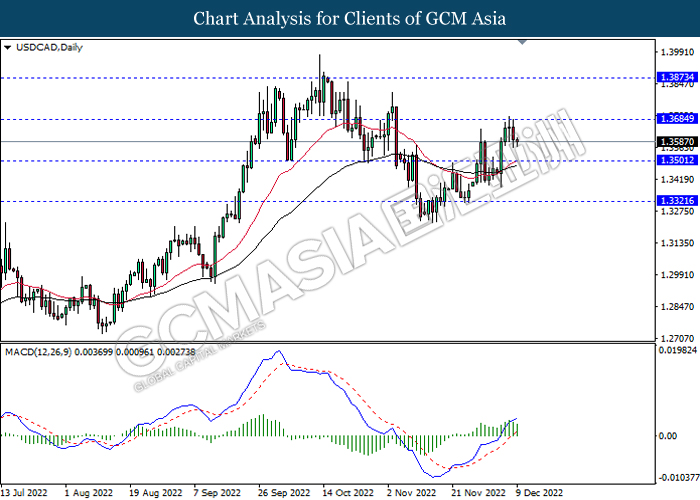Click the 1.34190 price axis value
This screenshot has height=500, width=700.
tap(677, 179)
